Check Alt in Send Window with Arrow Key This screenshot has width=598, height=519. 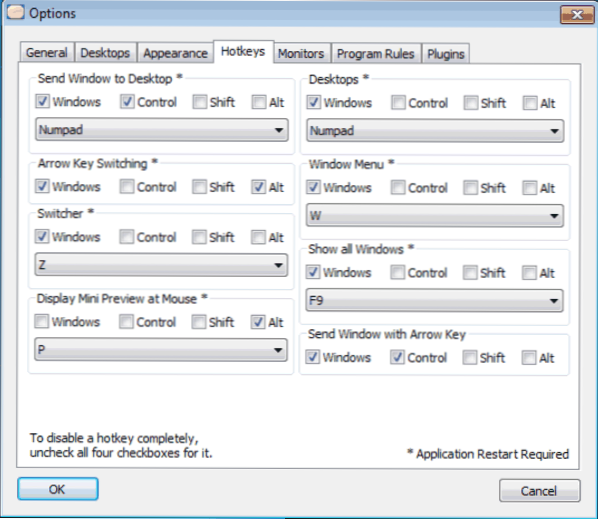pyautogui.click(x=529, y=358)
